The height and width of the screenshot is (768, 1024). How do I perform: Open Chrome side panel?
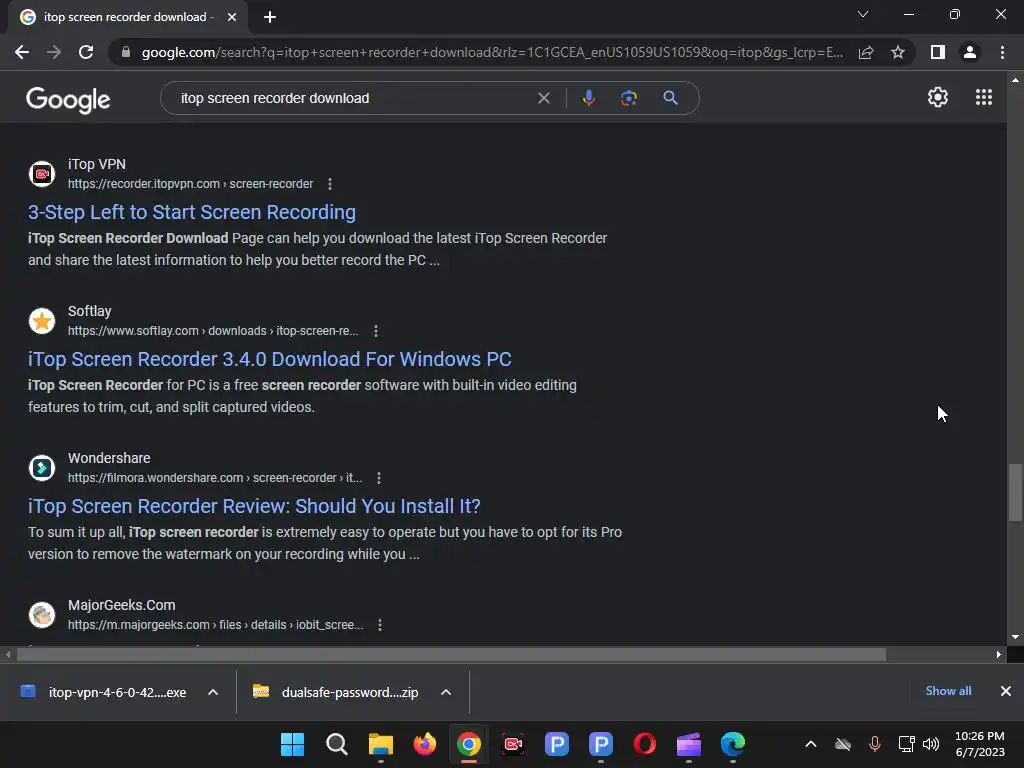(938, 52)
